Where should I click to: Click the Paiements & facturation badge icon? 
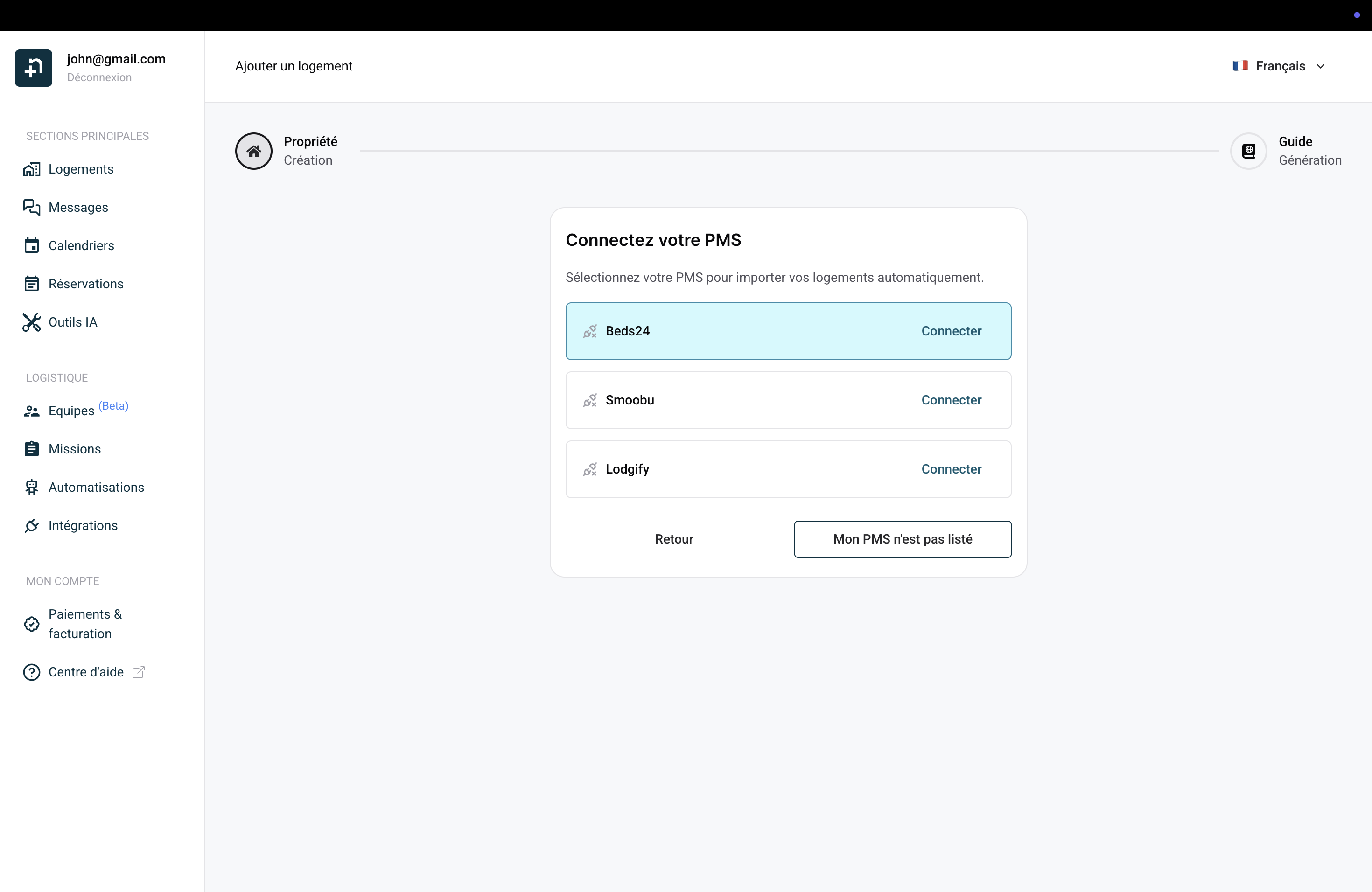[x=32, y=624]
